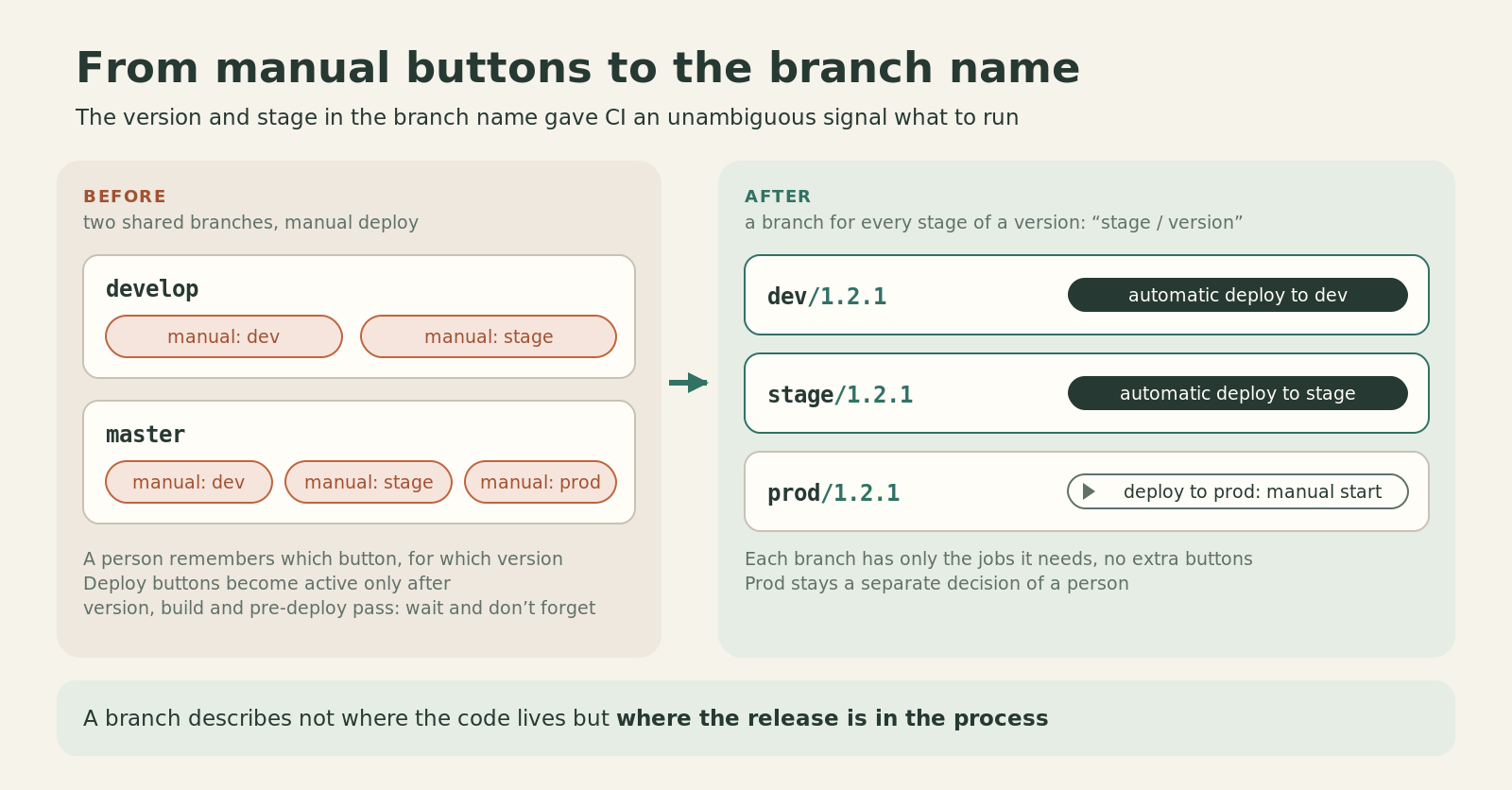
Task: Click 'manual: dev' button under develop
Action: click(x=224, y=336)
